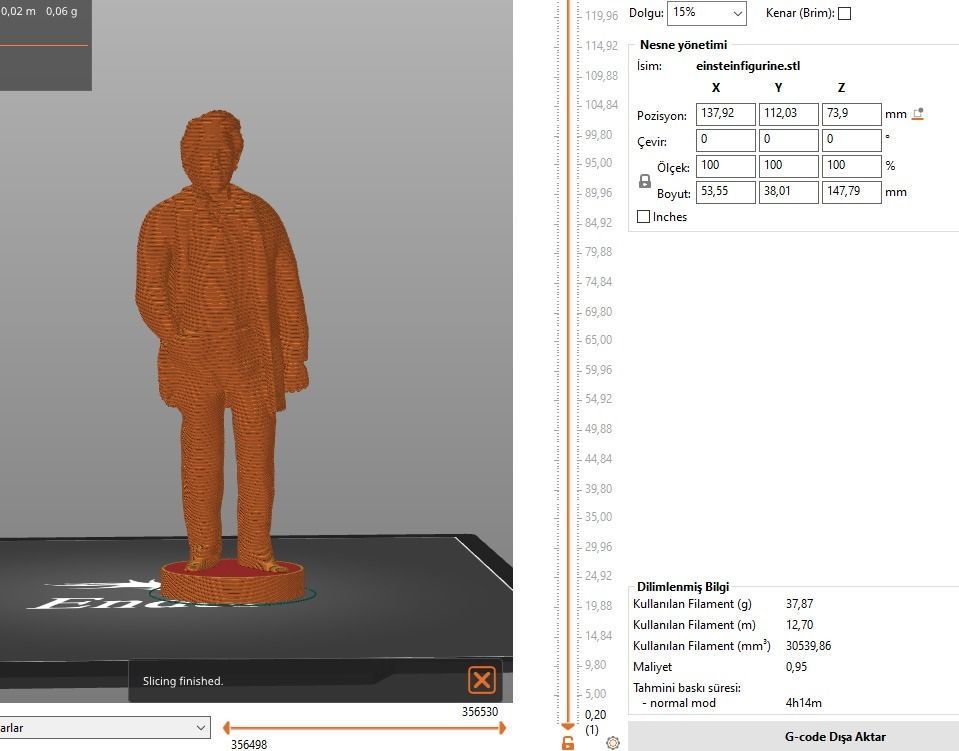Click the filament weight value 37,87

tap(799, 604)
